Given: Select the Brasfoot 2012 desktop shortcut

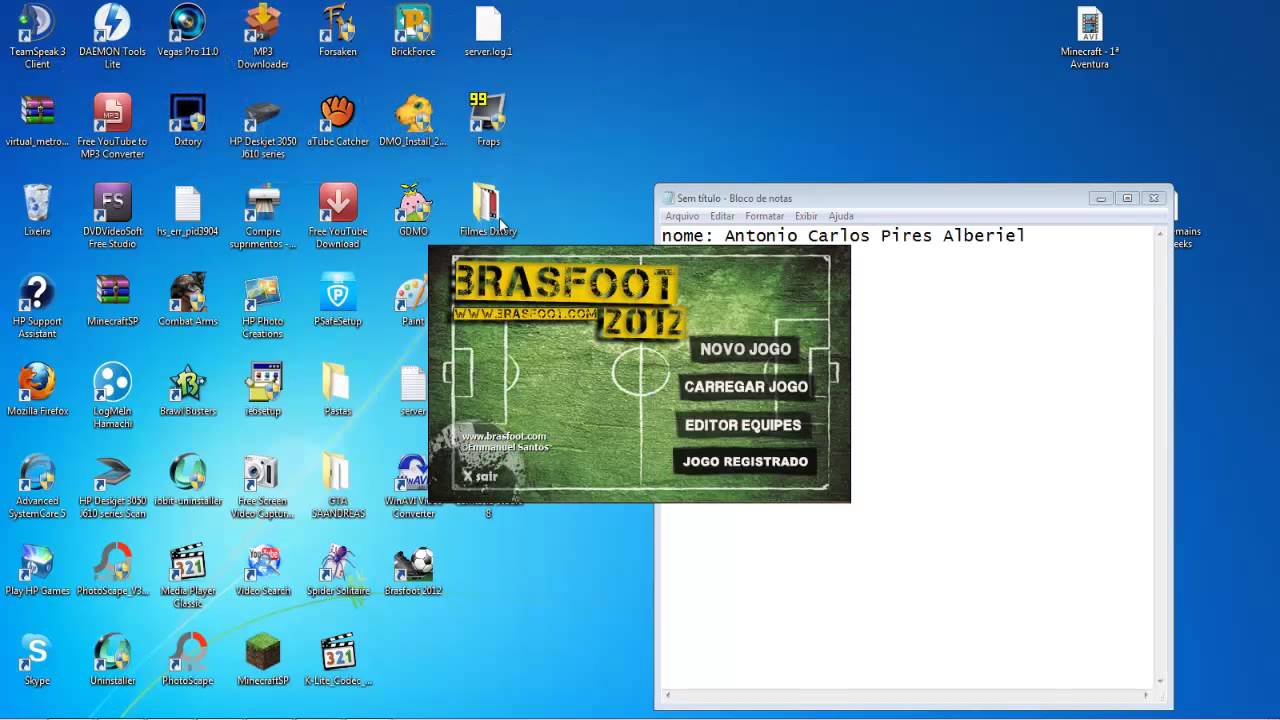Looking at the screenshot, I should [x=413, y=571].
